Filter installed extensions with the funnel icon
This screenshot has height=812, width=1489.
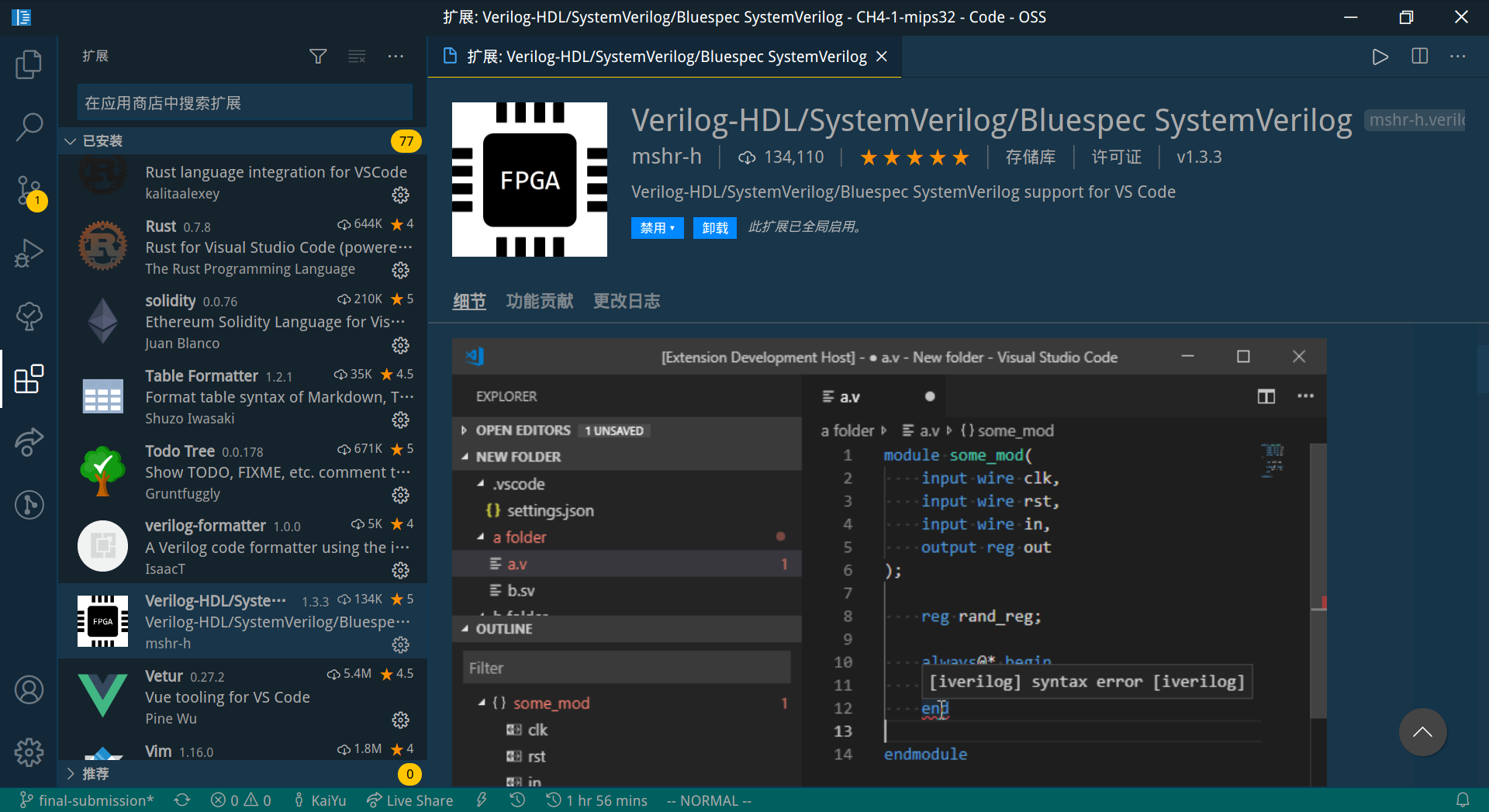318,56
